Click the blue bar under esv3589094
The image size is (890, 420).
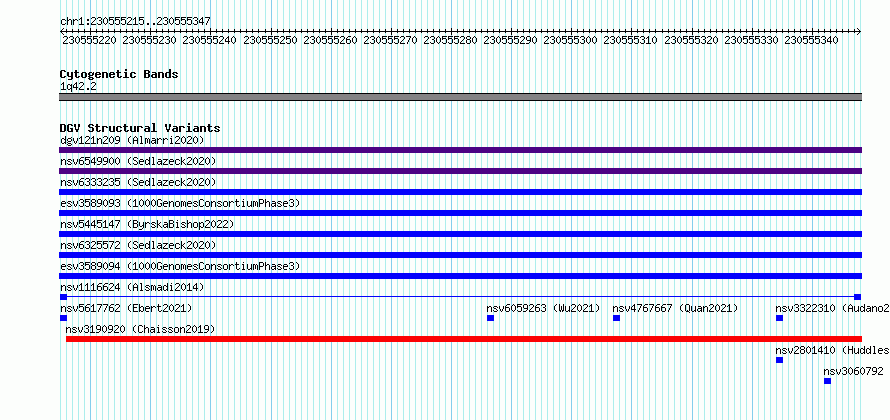coord(460,276)
